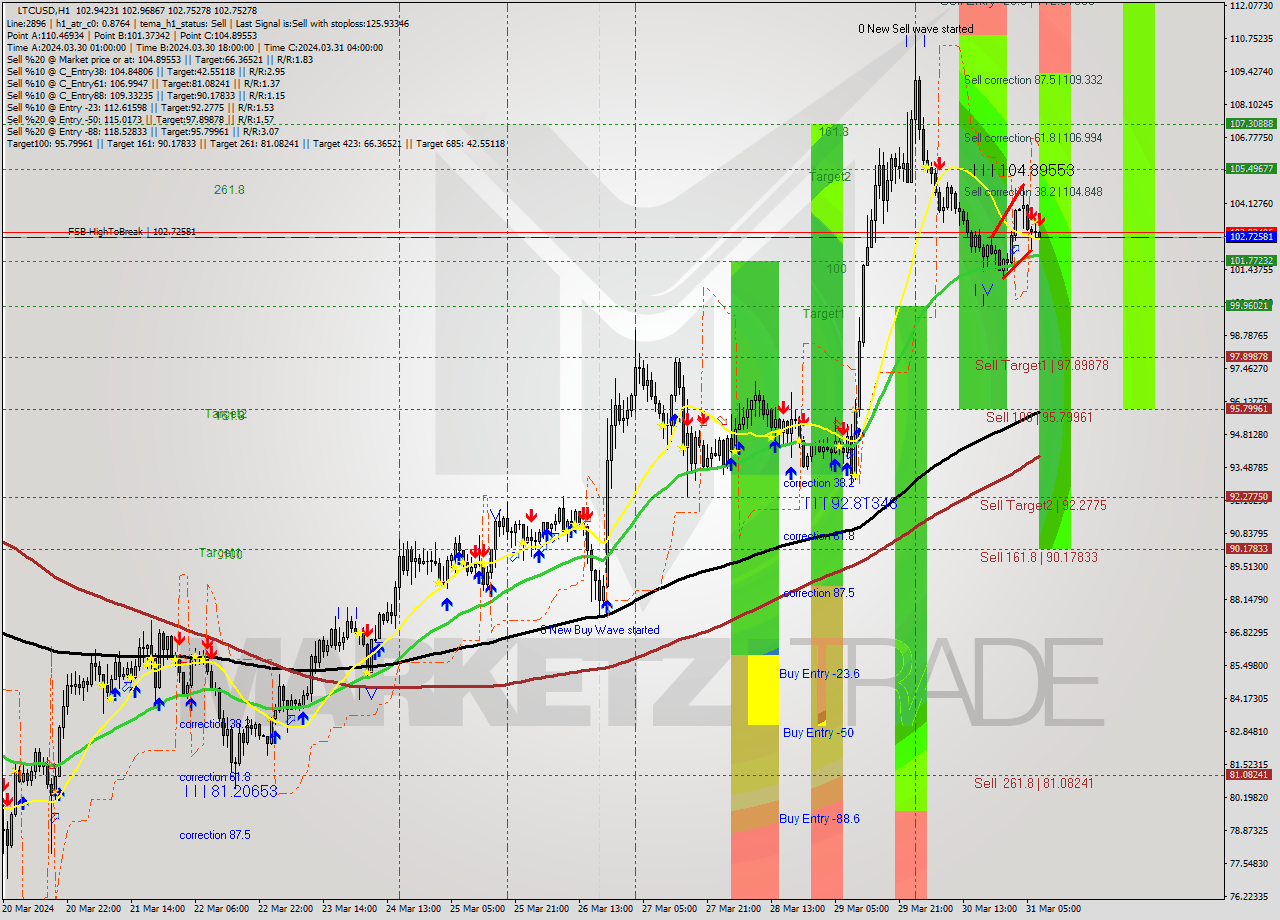Select the 'Buy Entry -23.6' label

click(819, 674)
